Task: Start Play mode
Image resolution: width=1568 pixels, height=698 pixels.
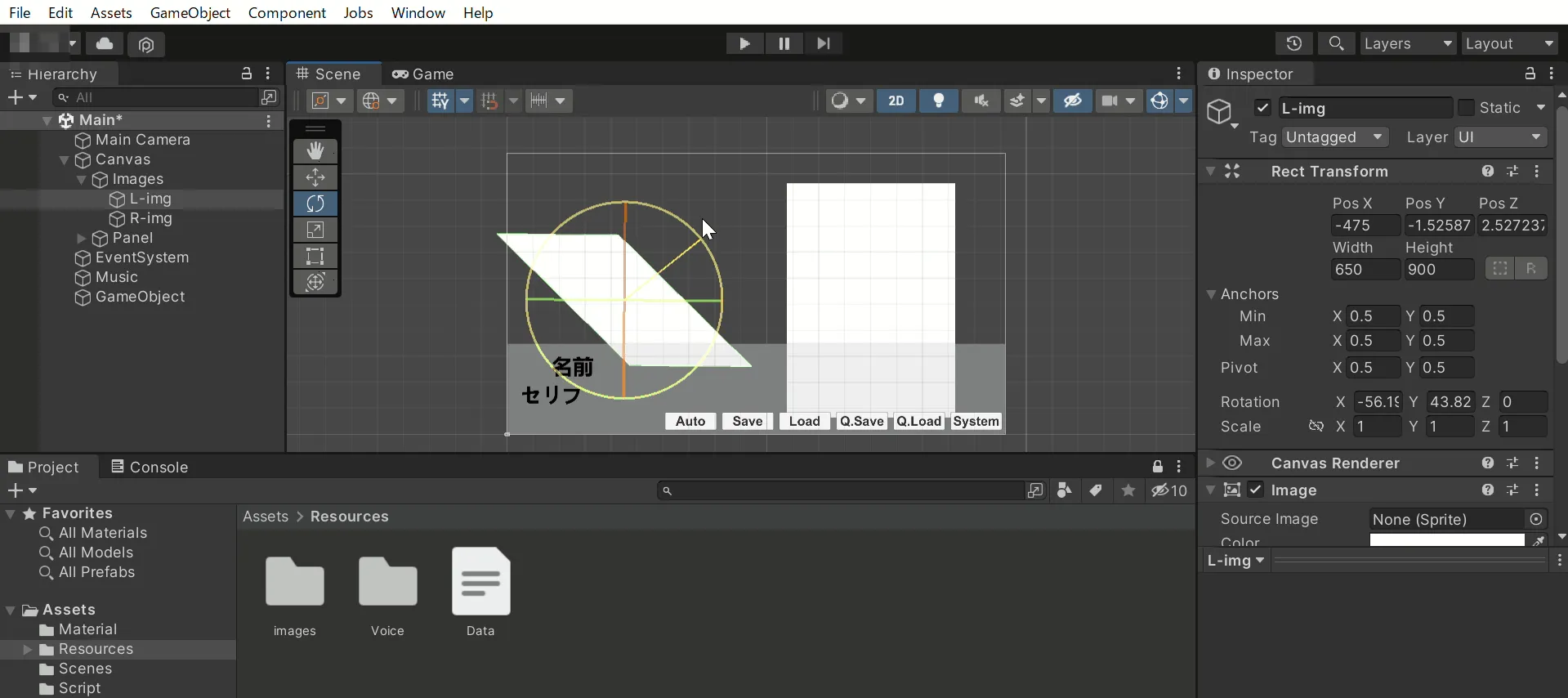Action: coord(744,43)
